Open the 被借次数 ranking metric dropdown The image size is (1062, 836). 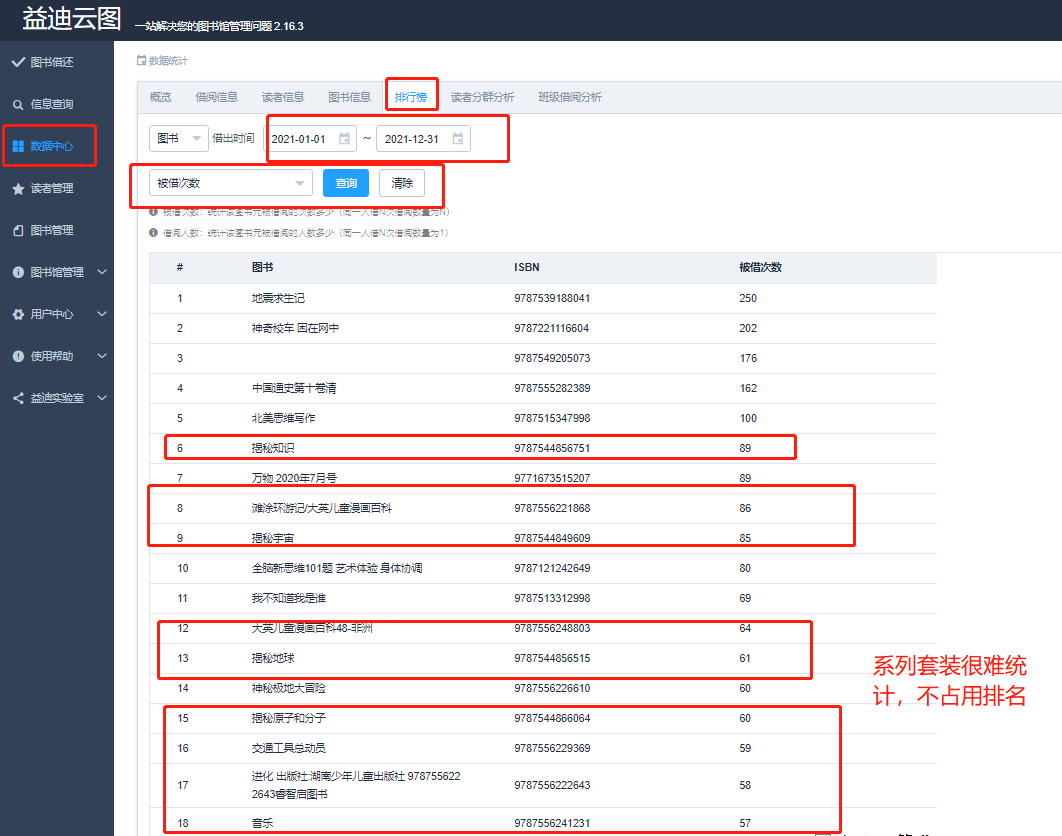[x=230, y=183]
